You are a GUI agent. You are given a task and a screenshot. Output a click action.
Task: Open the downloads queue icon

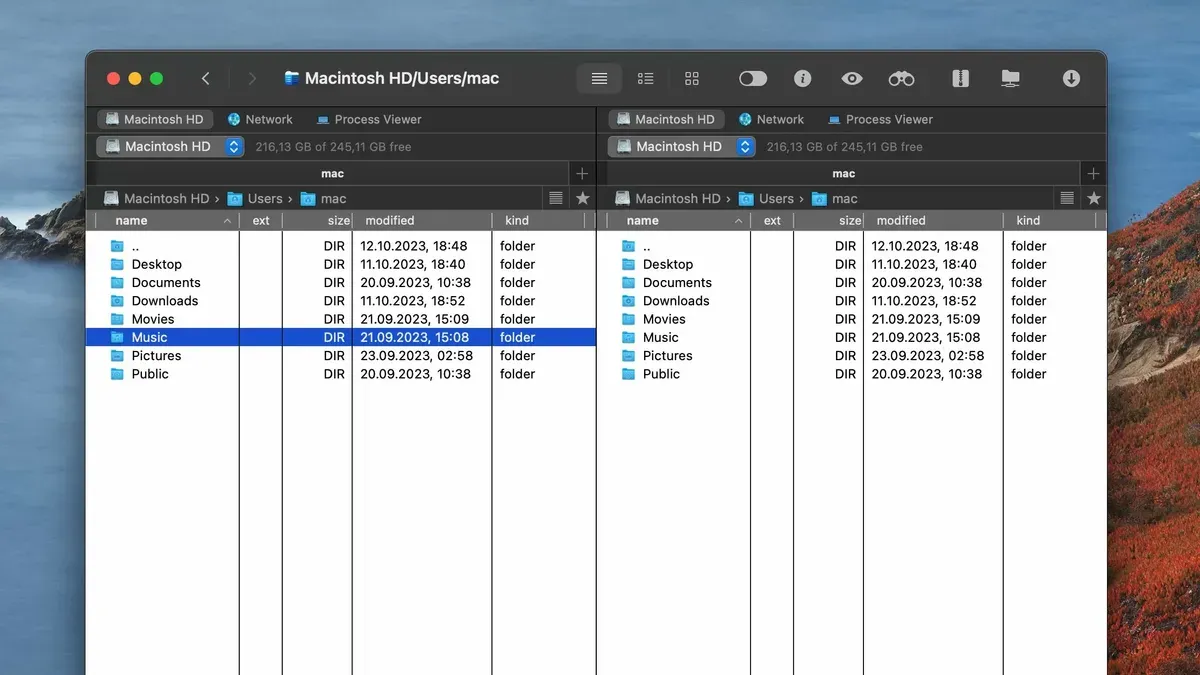(1071, 78)
